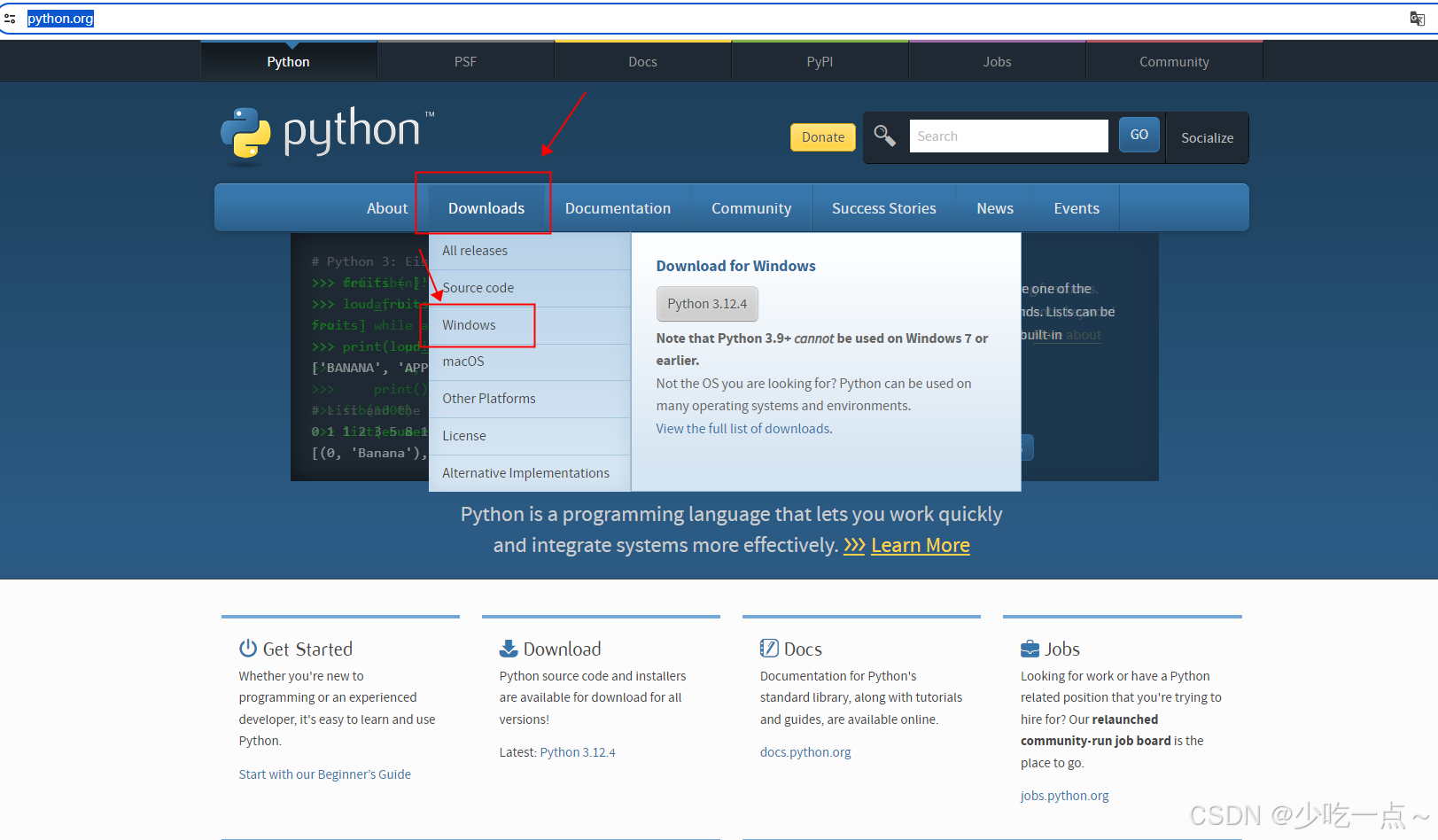Open the Success Stories menu
Image resolution: width=1438 pixels, height=840 pixels.
click(884, 208)
